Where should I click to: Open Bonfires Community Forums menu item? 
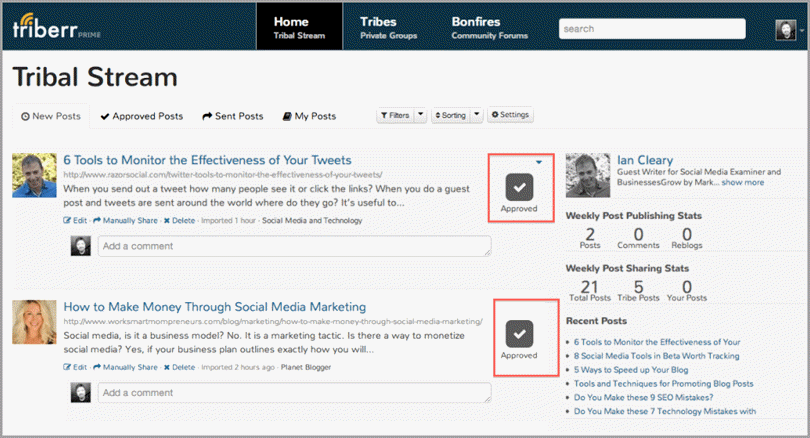coord(489,27)
